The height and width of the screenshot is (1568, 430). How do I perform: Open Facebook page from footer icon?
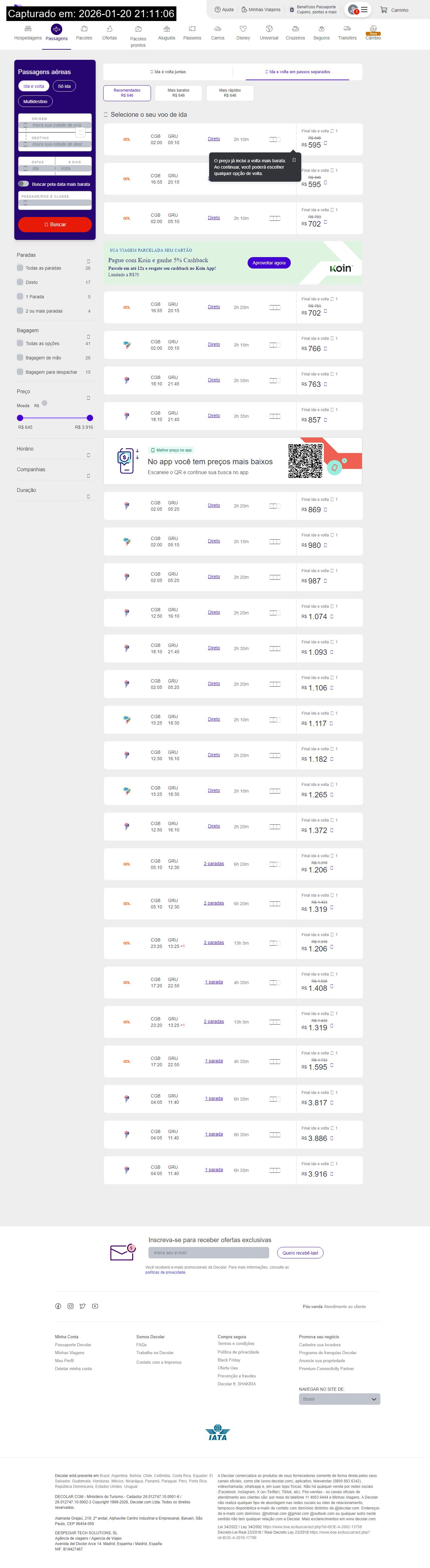58,1306
